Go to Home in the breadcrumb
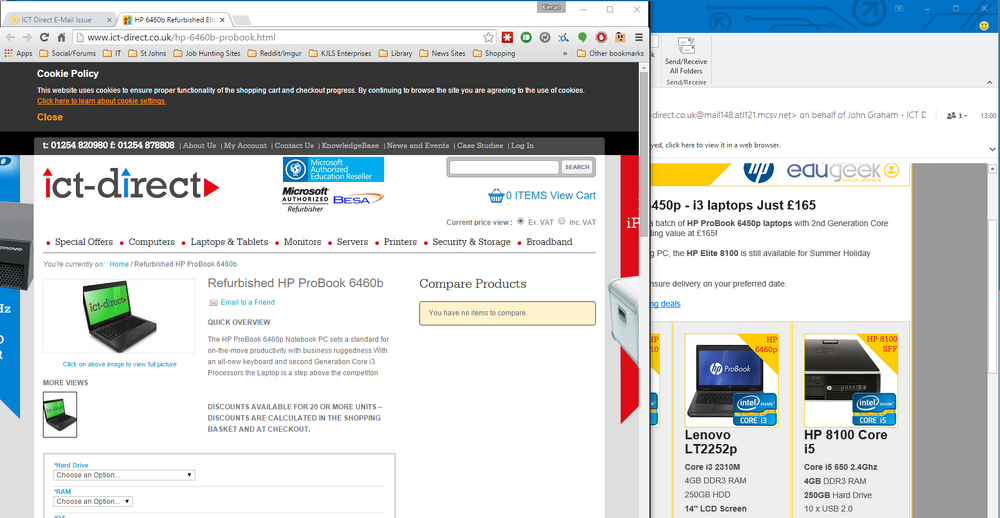 (119, 264)
